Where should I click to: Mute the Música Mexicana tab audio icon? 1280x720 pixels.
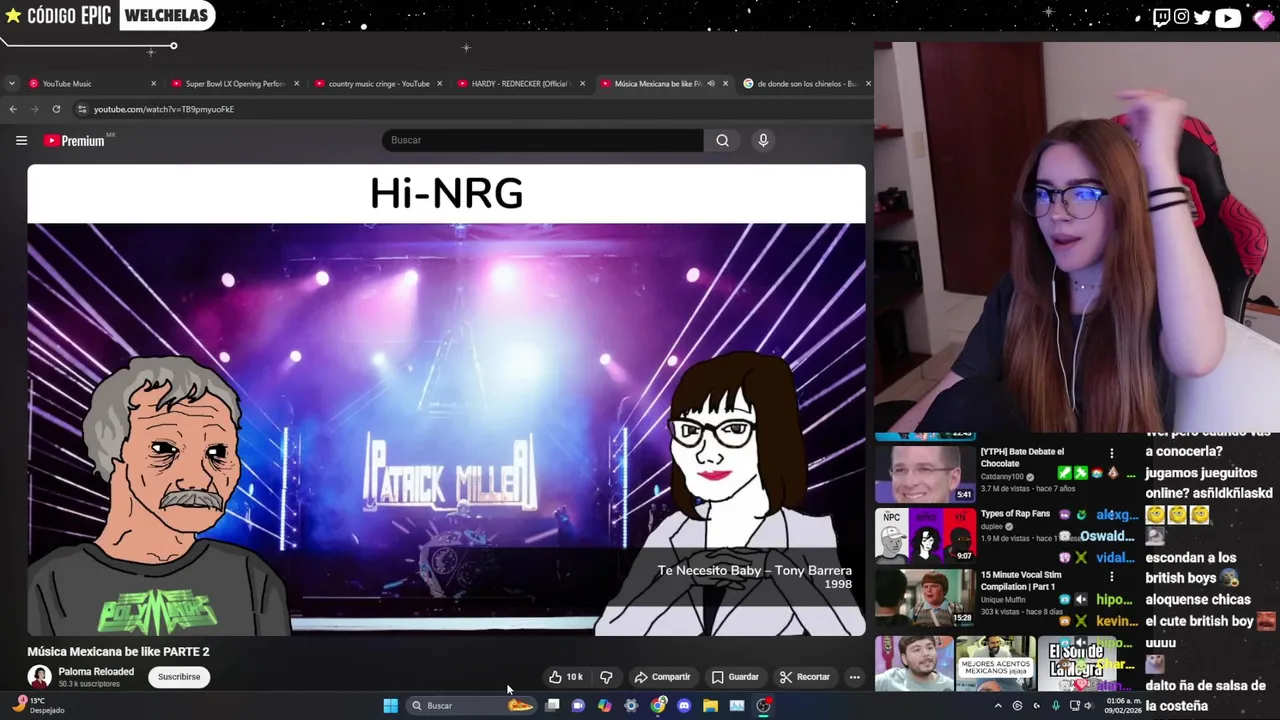coord(711,83)
